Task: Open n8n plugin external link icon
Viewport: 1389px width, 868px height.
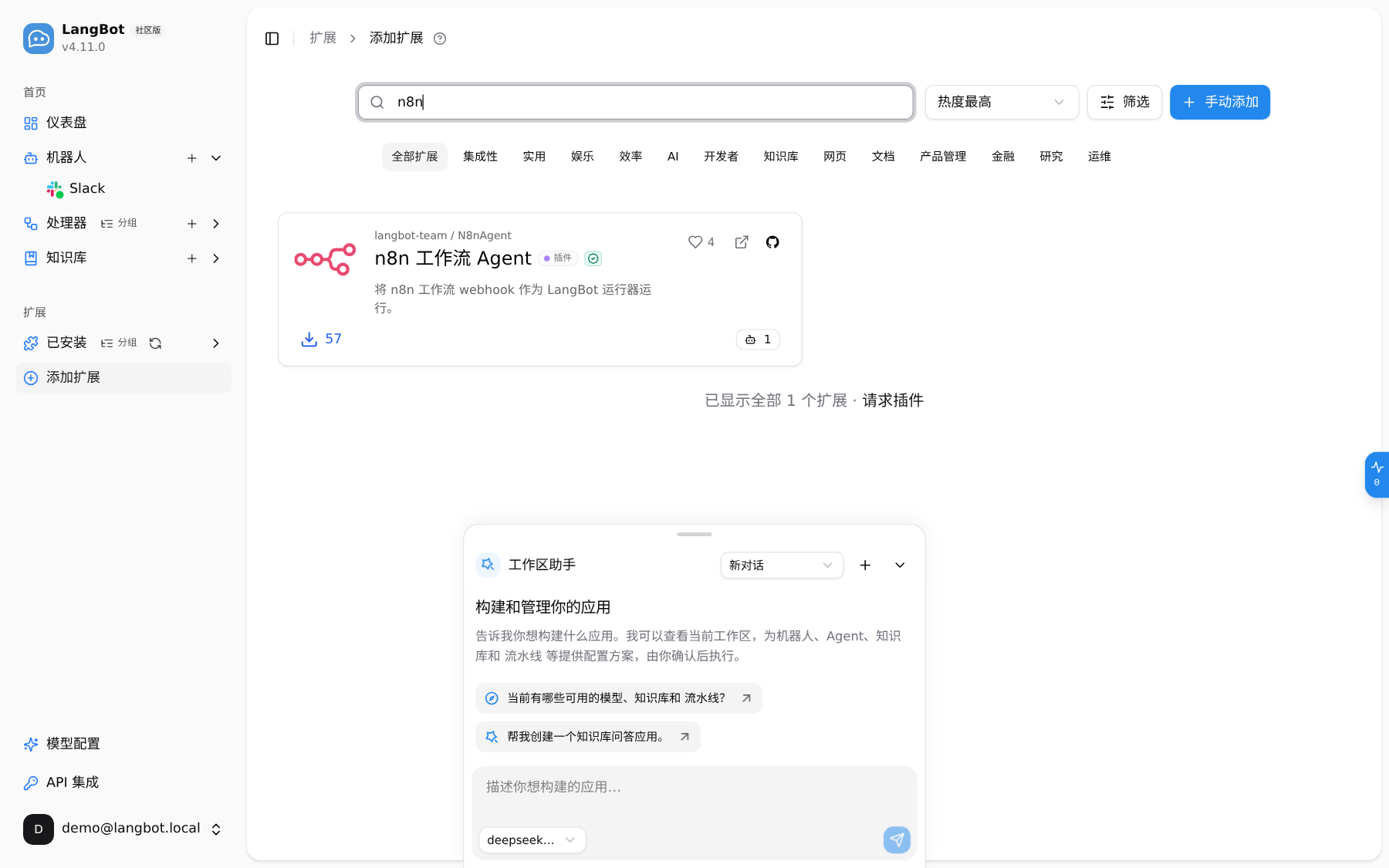Action: [x=742, y=242]
